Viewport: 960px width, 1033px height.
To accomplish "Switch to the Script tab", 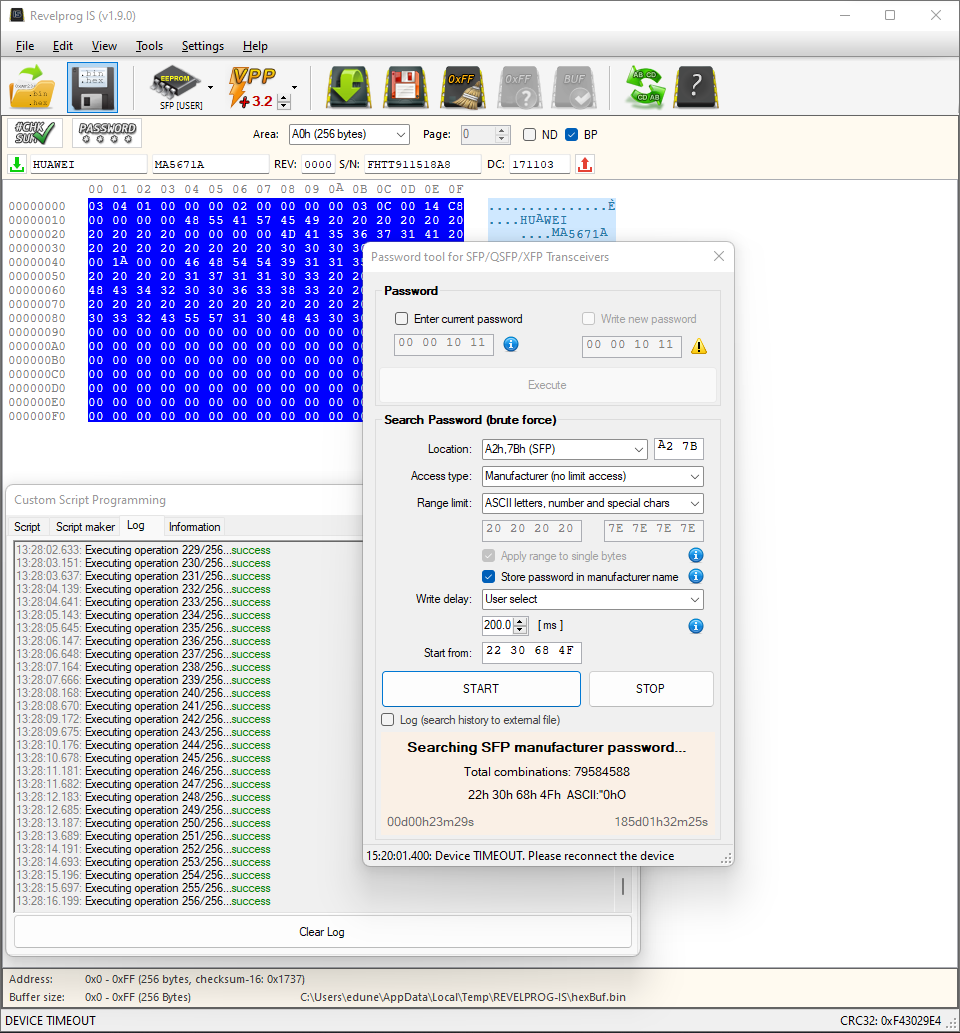I will pyautogui.click(x=27, y=527).
